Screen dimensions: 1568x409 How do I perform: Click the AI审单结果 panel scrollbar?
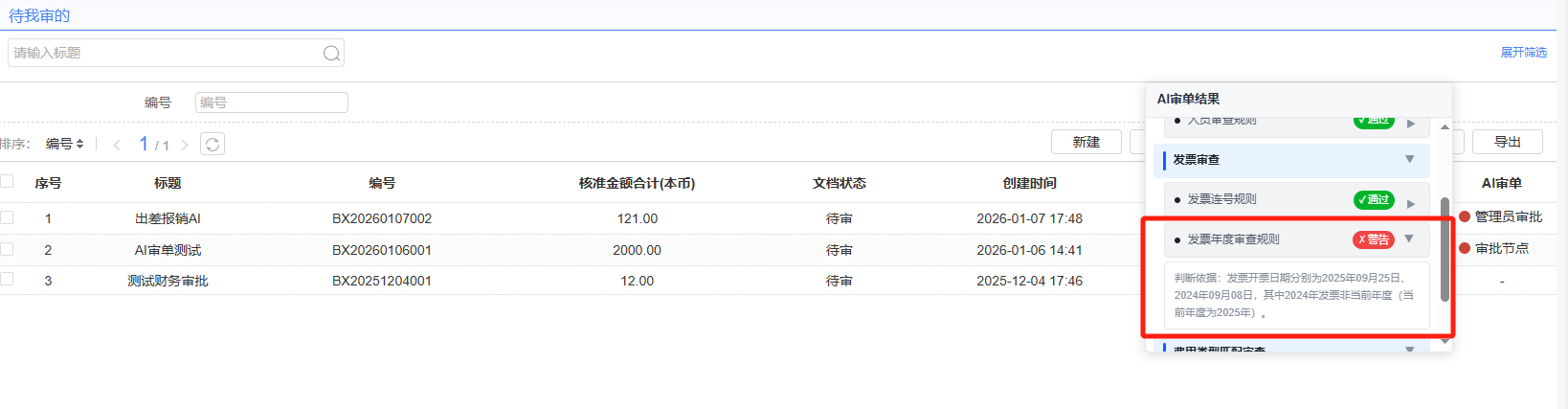(1445, 249)
